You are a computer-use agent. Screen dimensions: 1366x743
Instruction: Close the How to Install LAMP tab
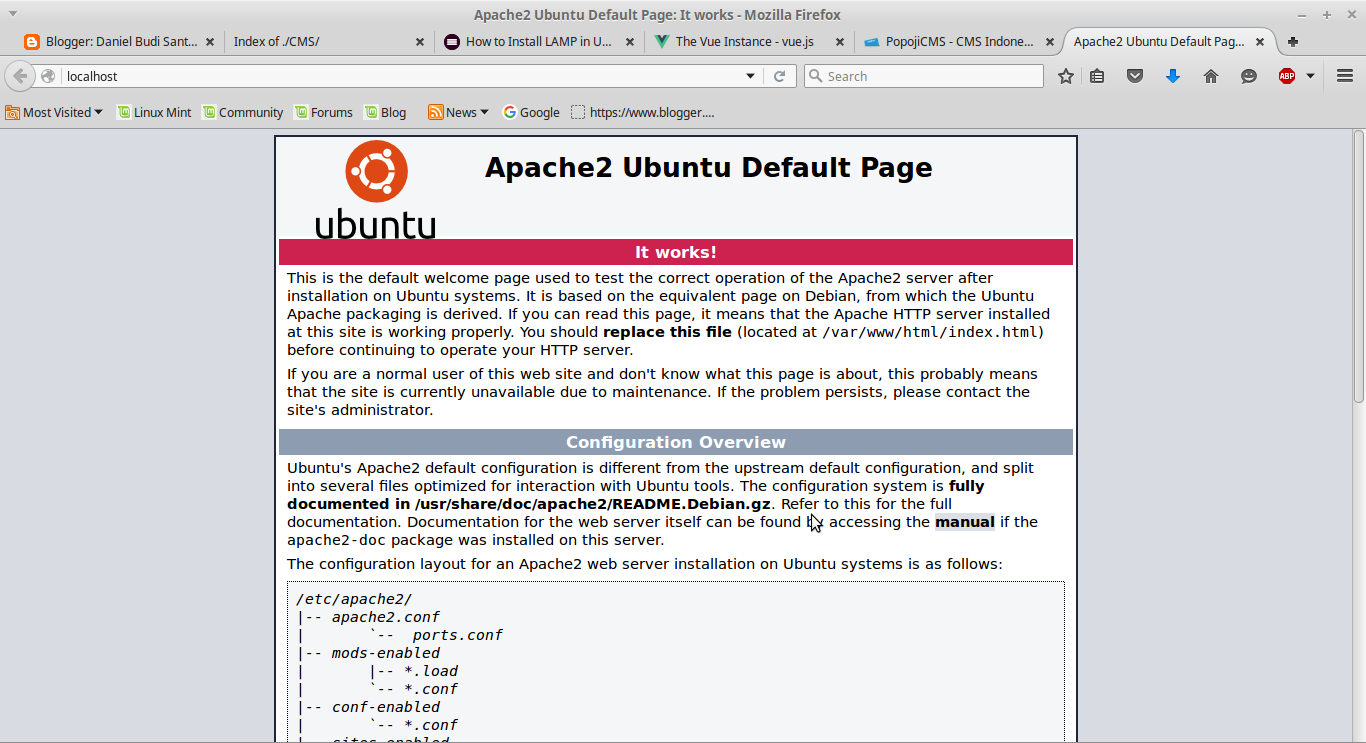point(630,42)
